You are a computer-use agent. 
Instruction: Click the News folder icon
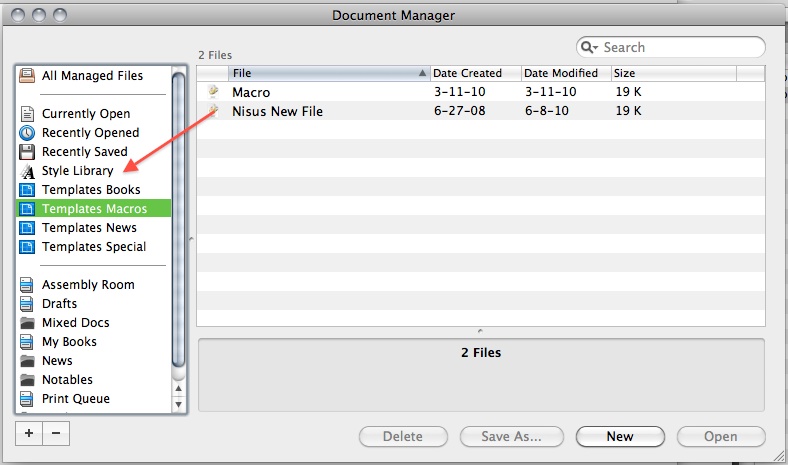click(x=27, y=361)
